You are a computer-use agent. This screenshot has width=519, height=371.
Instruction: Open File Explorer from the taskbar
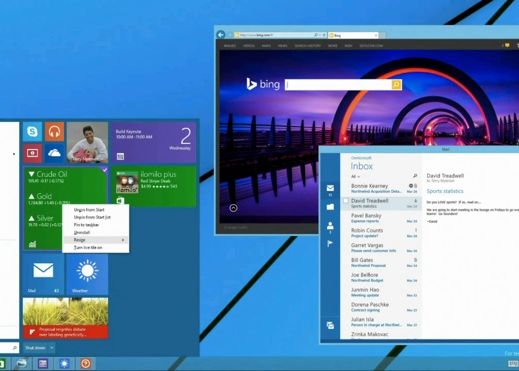pos(22,363)
